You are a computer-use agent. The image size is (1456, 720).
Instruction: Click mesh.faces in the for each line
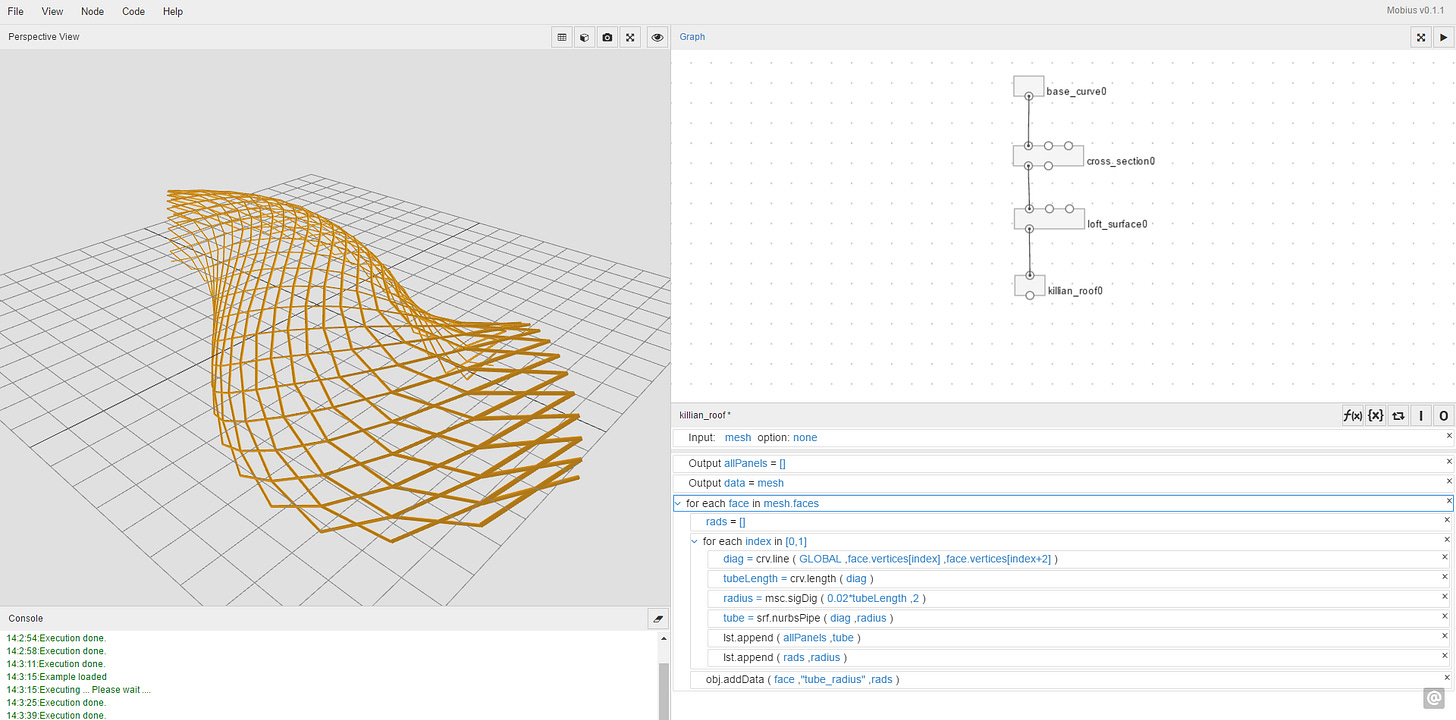coord(791,504)
